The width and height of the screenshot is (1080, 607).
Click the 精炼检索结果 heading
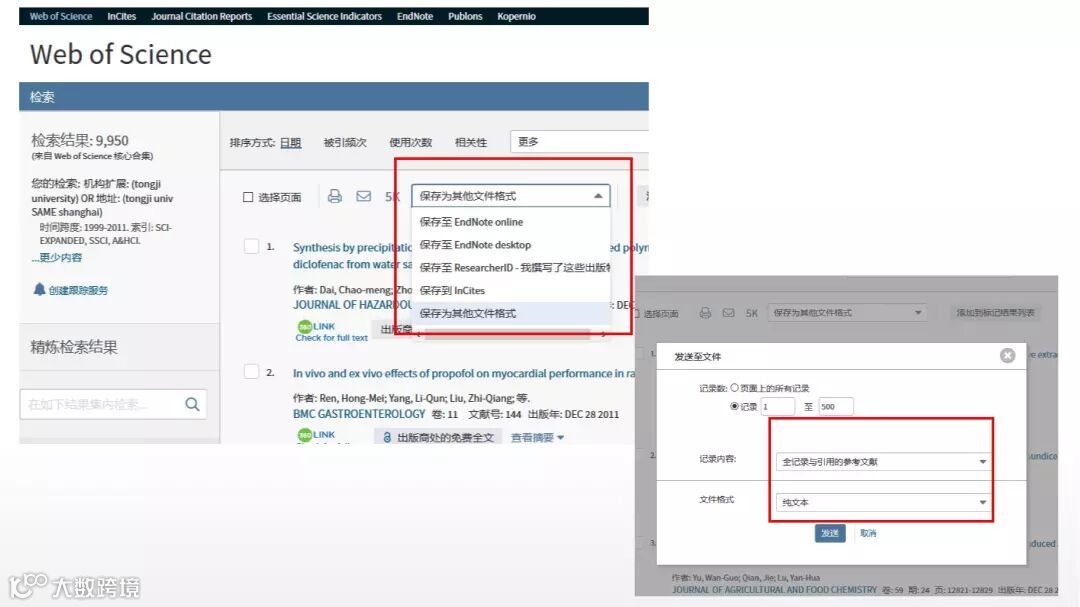click(x=74, y=347)
